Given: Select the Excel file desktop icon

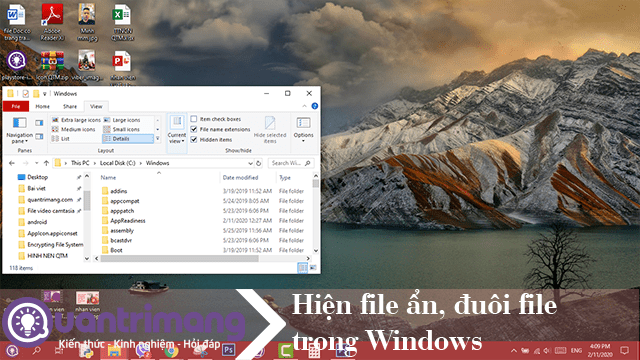Looking at the screenshot, I should point(122,22).
